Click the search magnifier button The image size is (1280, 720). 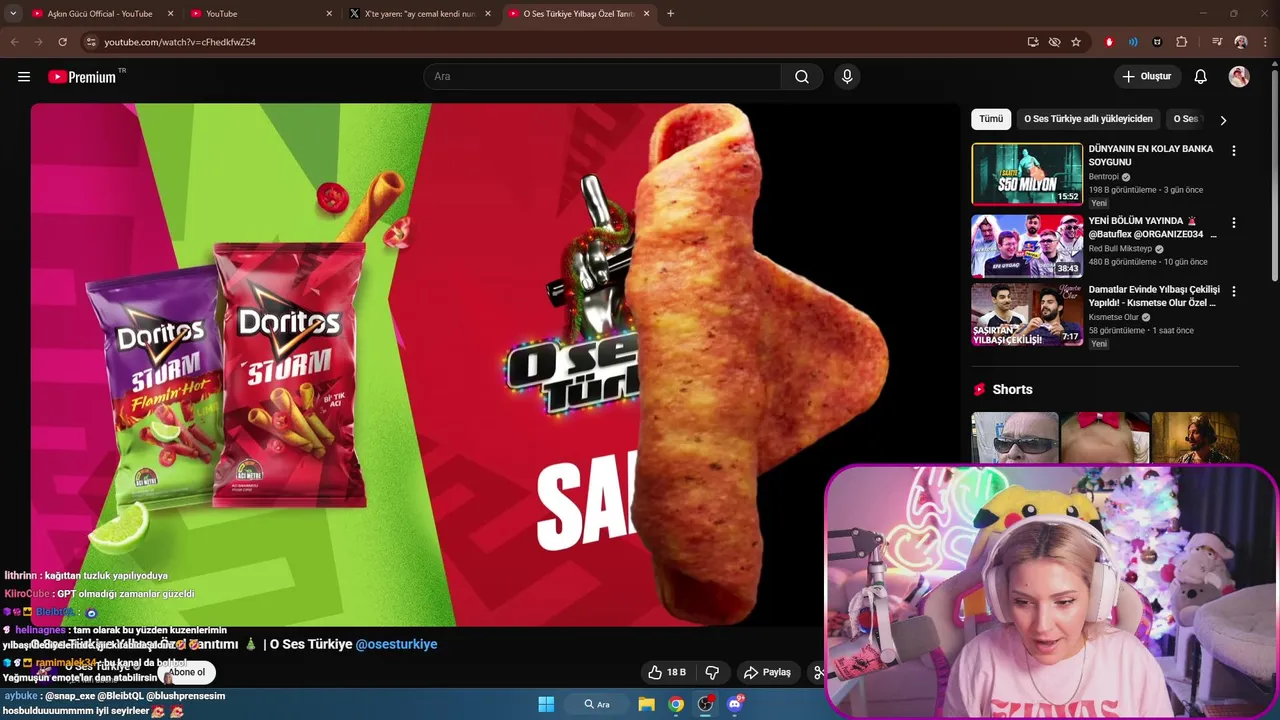point(802,77)
